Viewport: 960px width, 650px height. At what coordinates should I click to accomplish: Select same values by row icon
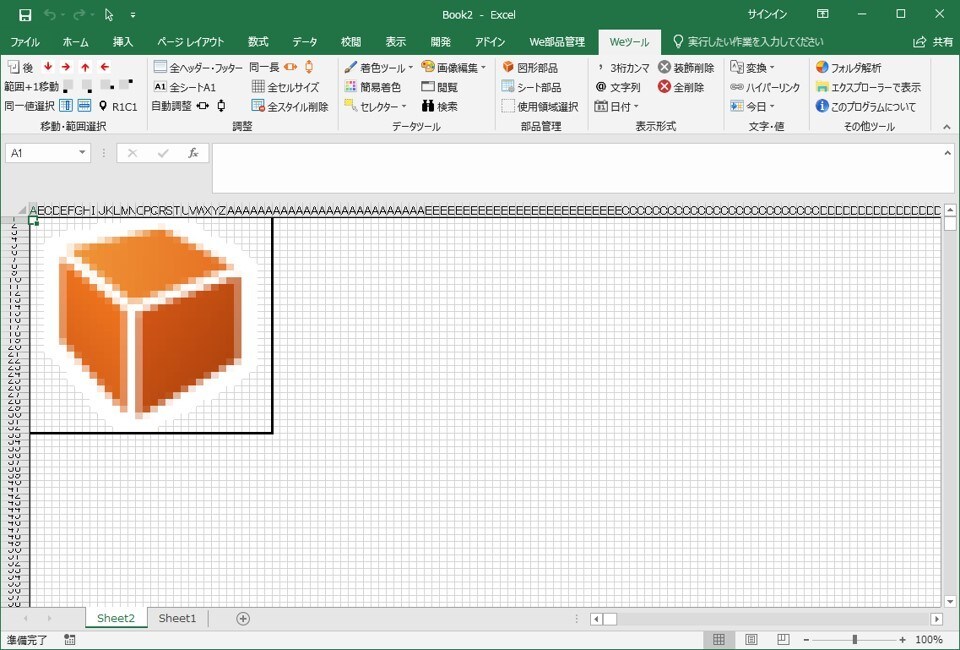[x=84, y=106]
